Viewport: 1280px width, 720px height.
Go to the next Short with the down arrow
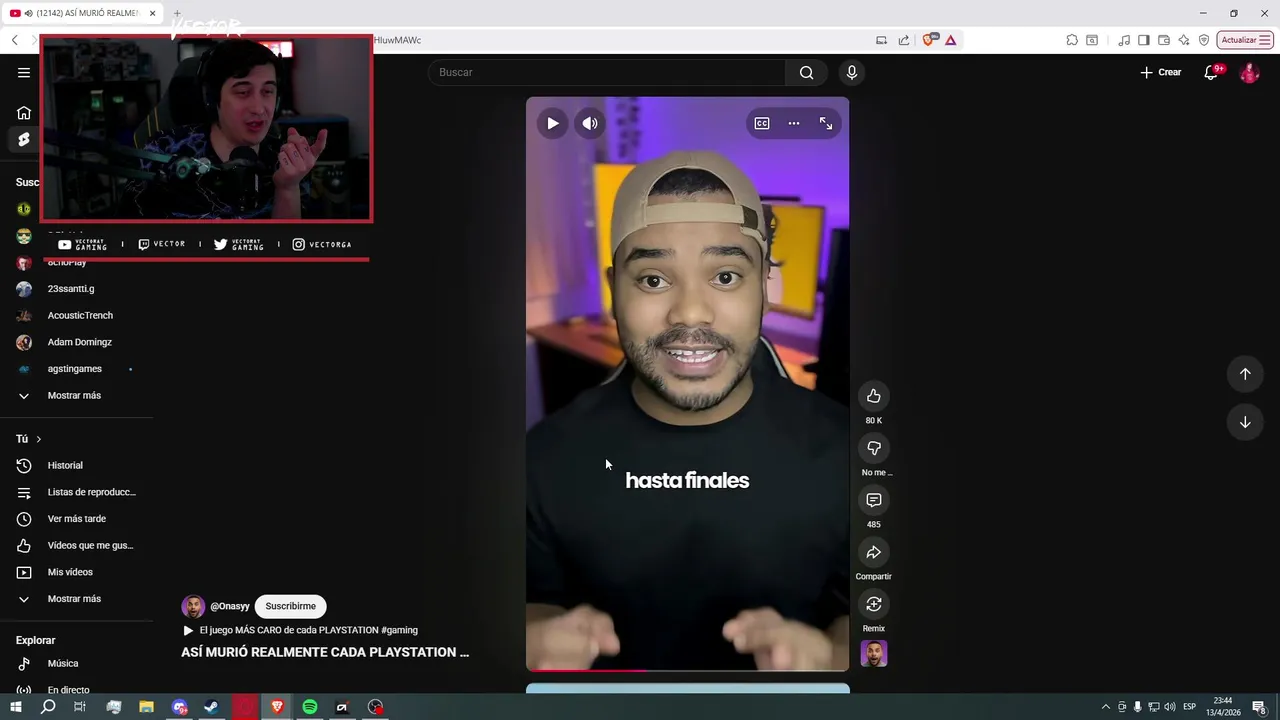coord(1245,422)
